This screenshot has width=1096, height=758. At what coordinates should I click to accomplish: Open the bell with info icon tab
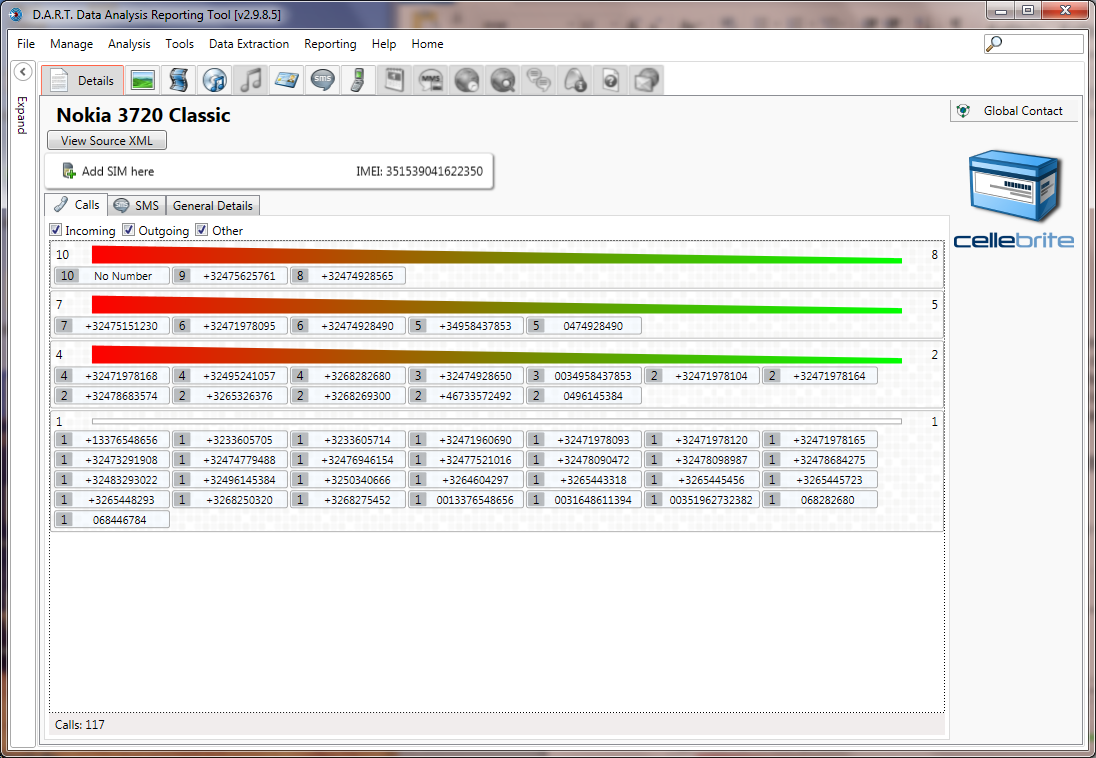click(x=575, y=80)
